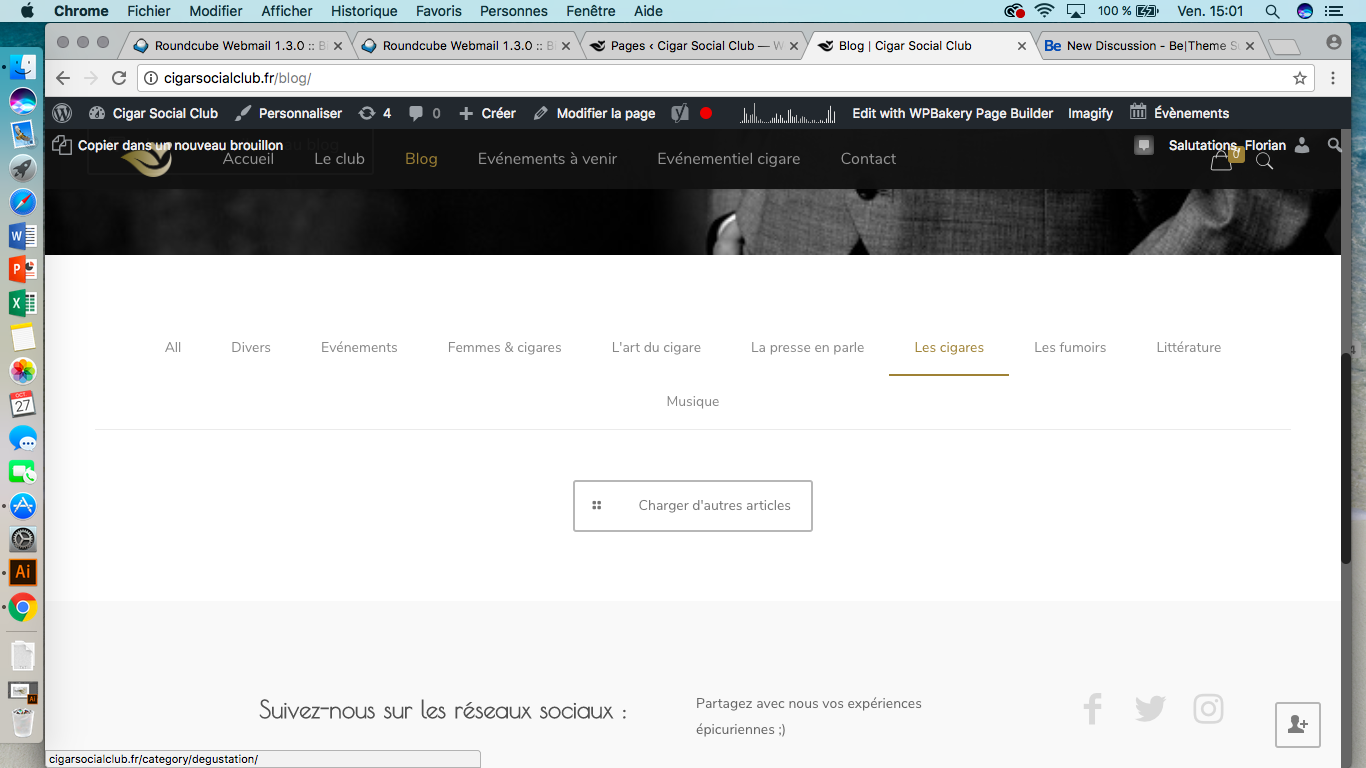Screen dimensions: 1366x768
Task: Filter blog by Les fumoirs category
Action: coord(1070,347)
